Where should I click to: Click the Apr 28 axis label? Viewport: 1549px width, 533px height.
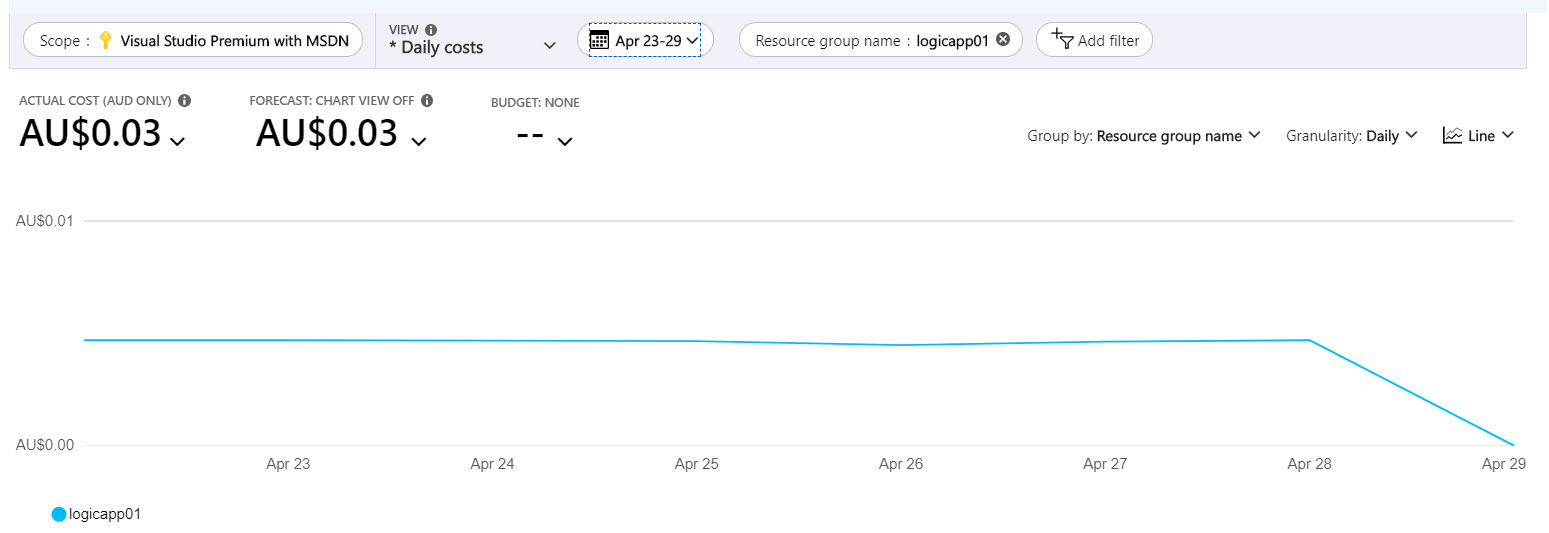click(1309, 464)
